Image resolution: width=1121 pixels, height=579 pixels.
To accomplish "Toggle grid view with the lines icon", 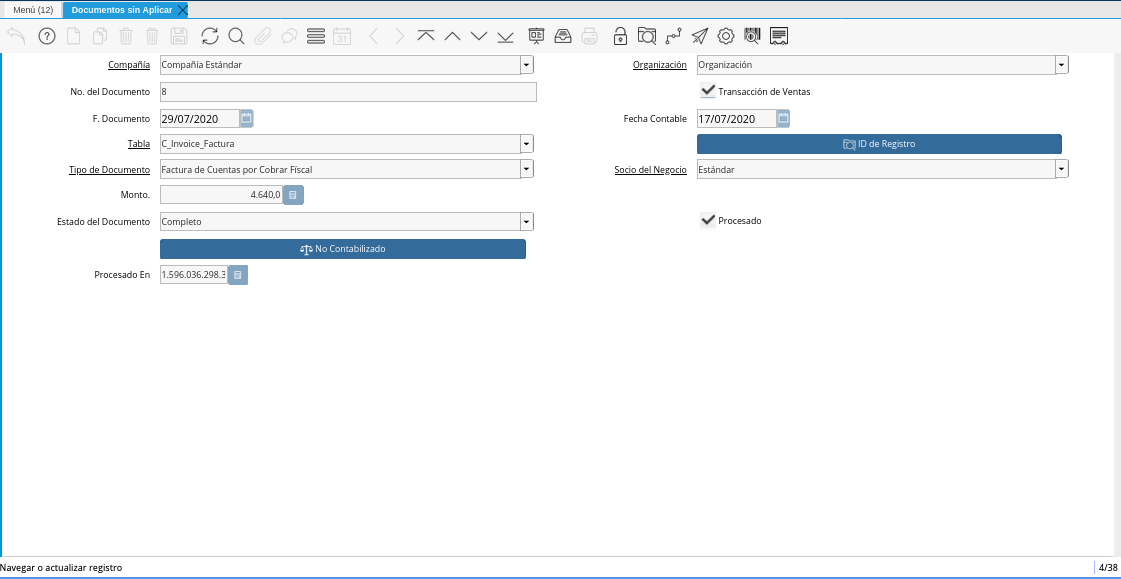I will click(x=316, y=36).
